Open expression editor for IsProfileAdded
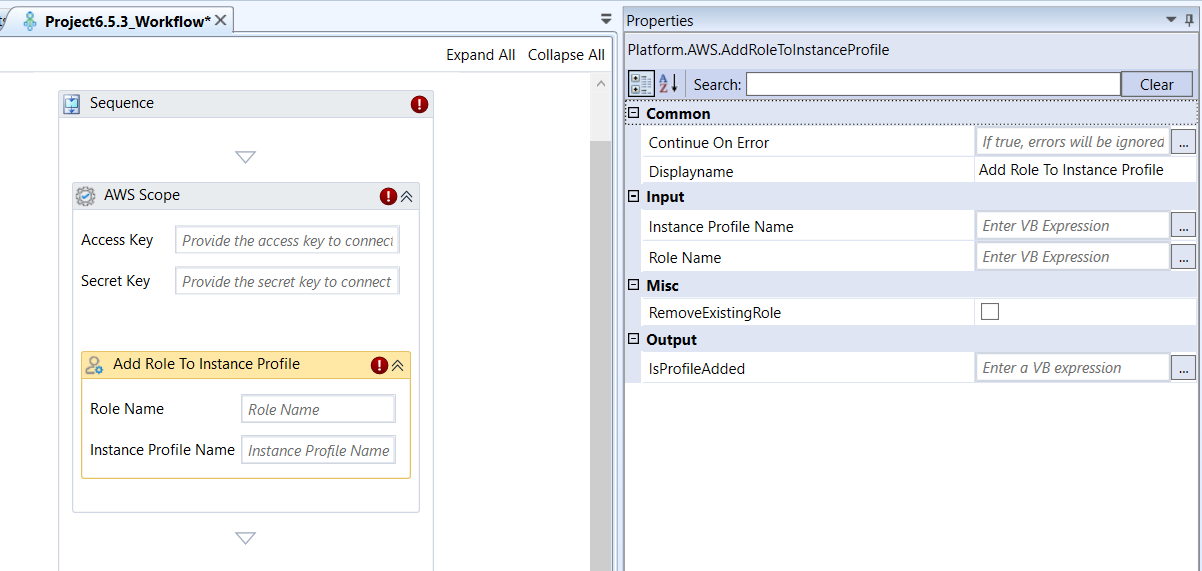 pyautogui.click(x=1183, y=368)
